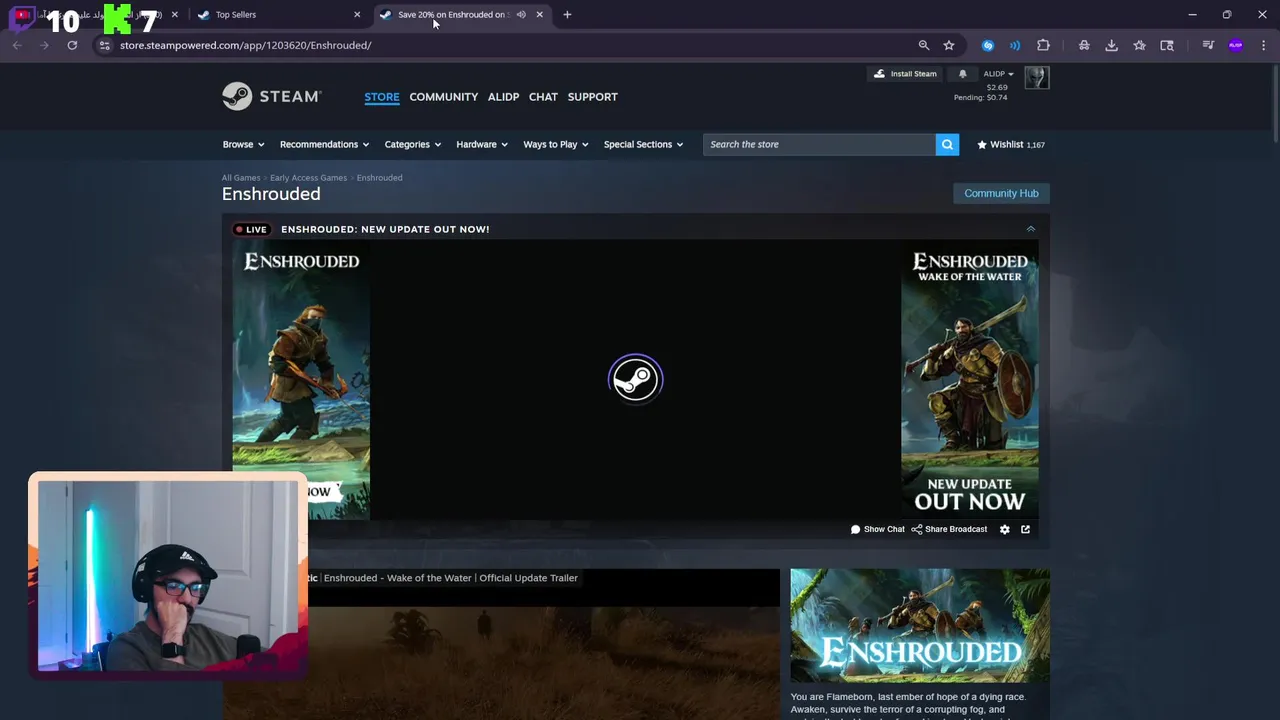Open the site information icon
Screen dimensions: 1280x720
(104, 45)
